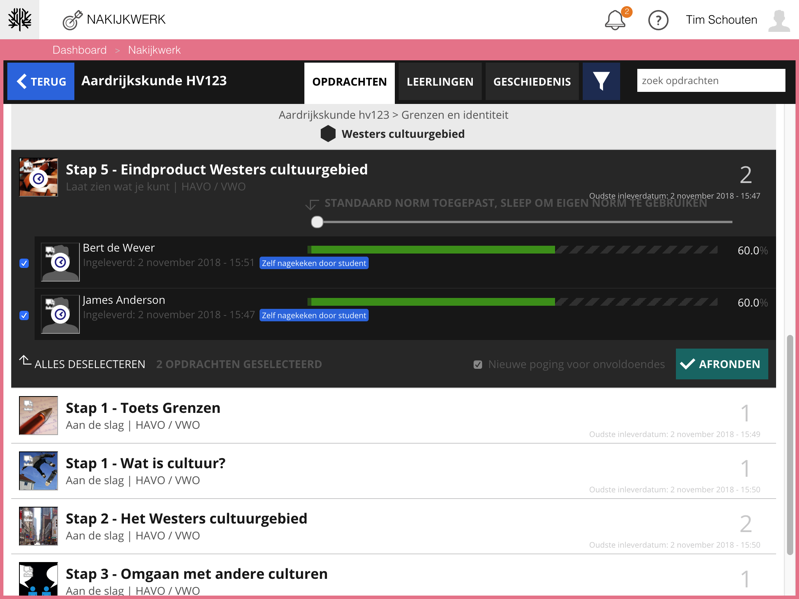The height and width of the screenshot is (599, 799).
Task: Click the user profile avatar icon
Action: pyautogui.click(x=779, y=20)
